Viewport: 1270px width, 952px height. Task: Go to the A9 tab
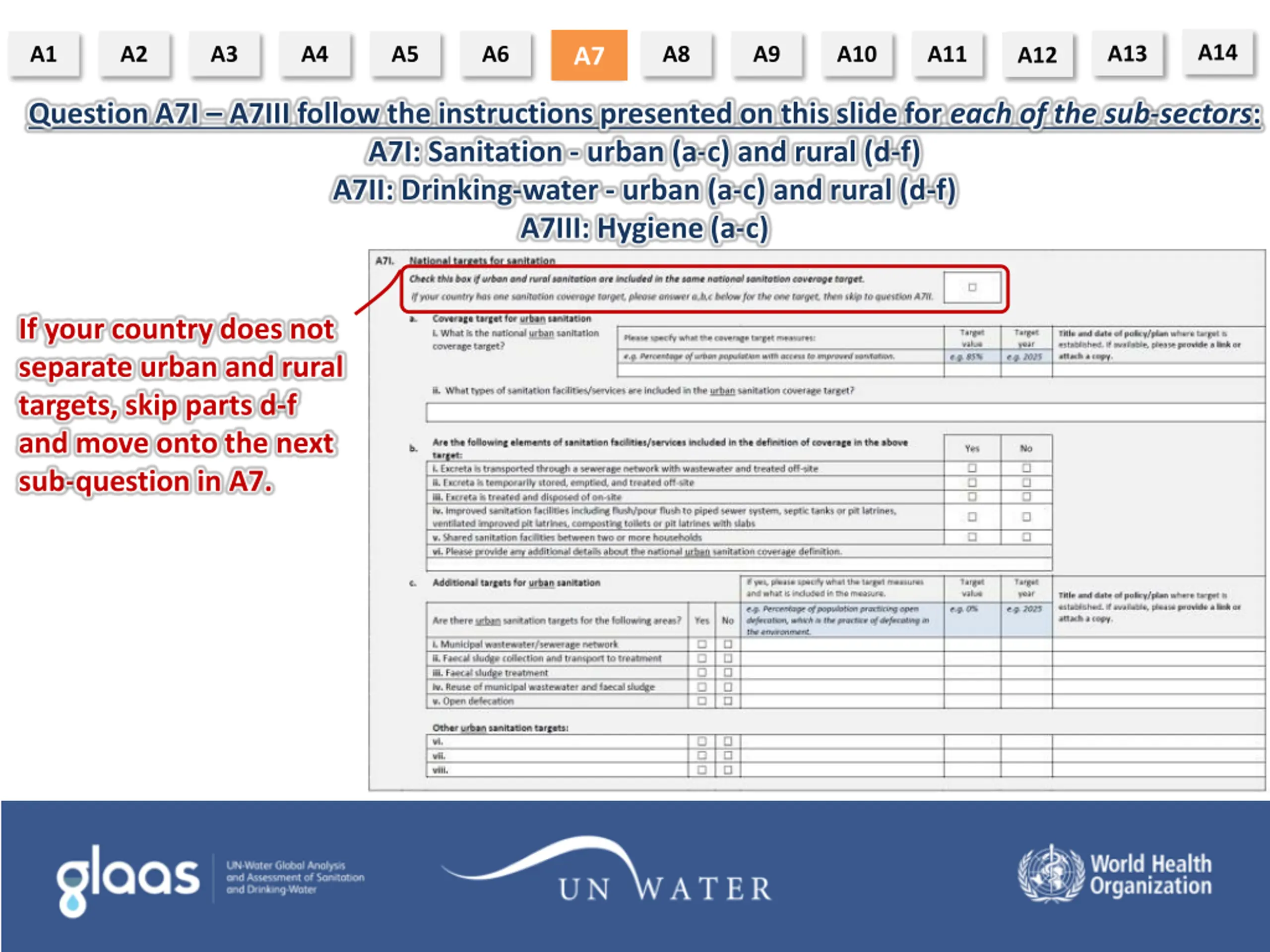pos(766,55)
